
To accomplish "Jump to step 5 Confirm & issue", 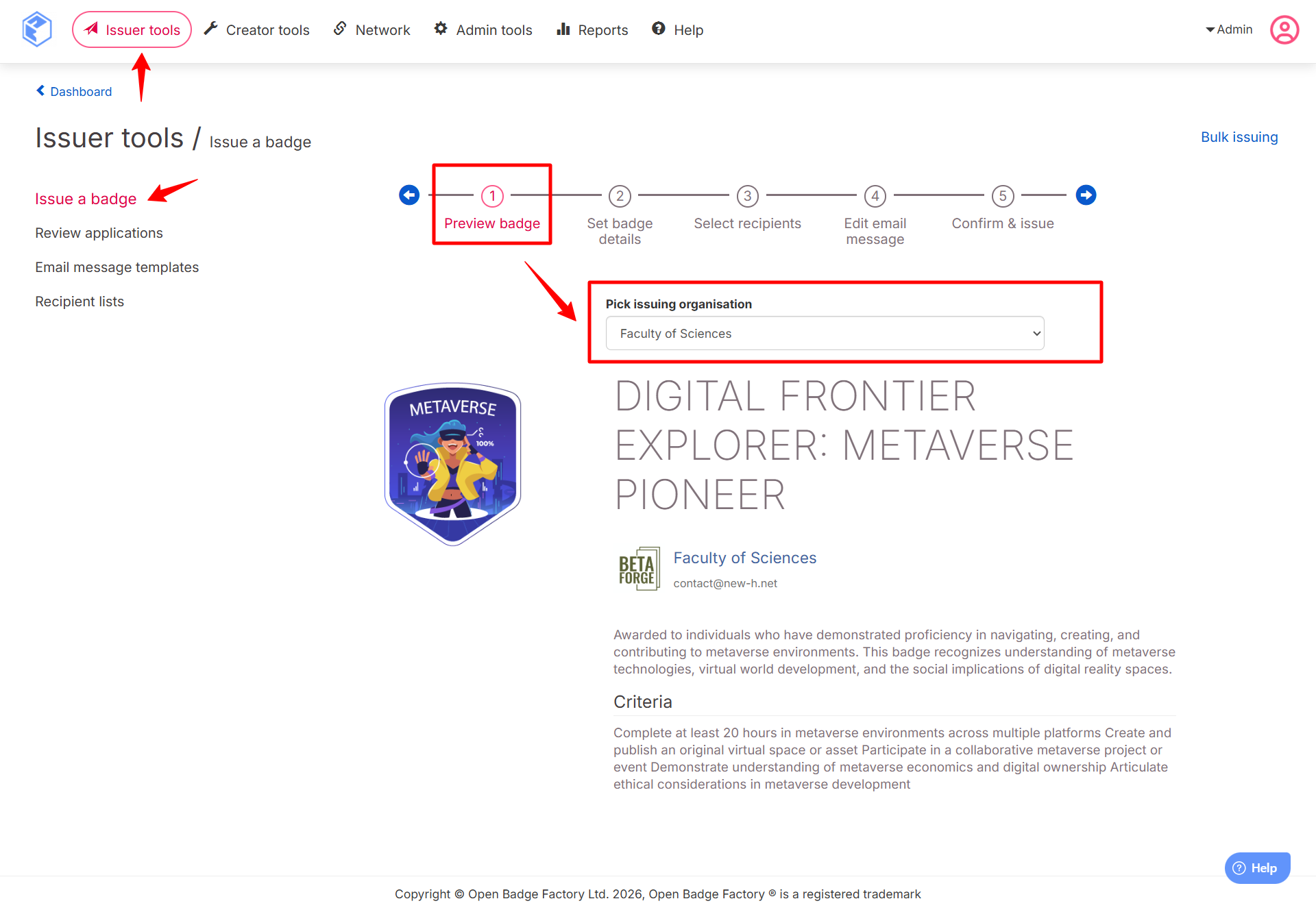I will coord(1002,197).
